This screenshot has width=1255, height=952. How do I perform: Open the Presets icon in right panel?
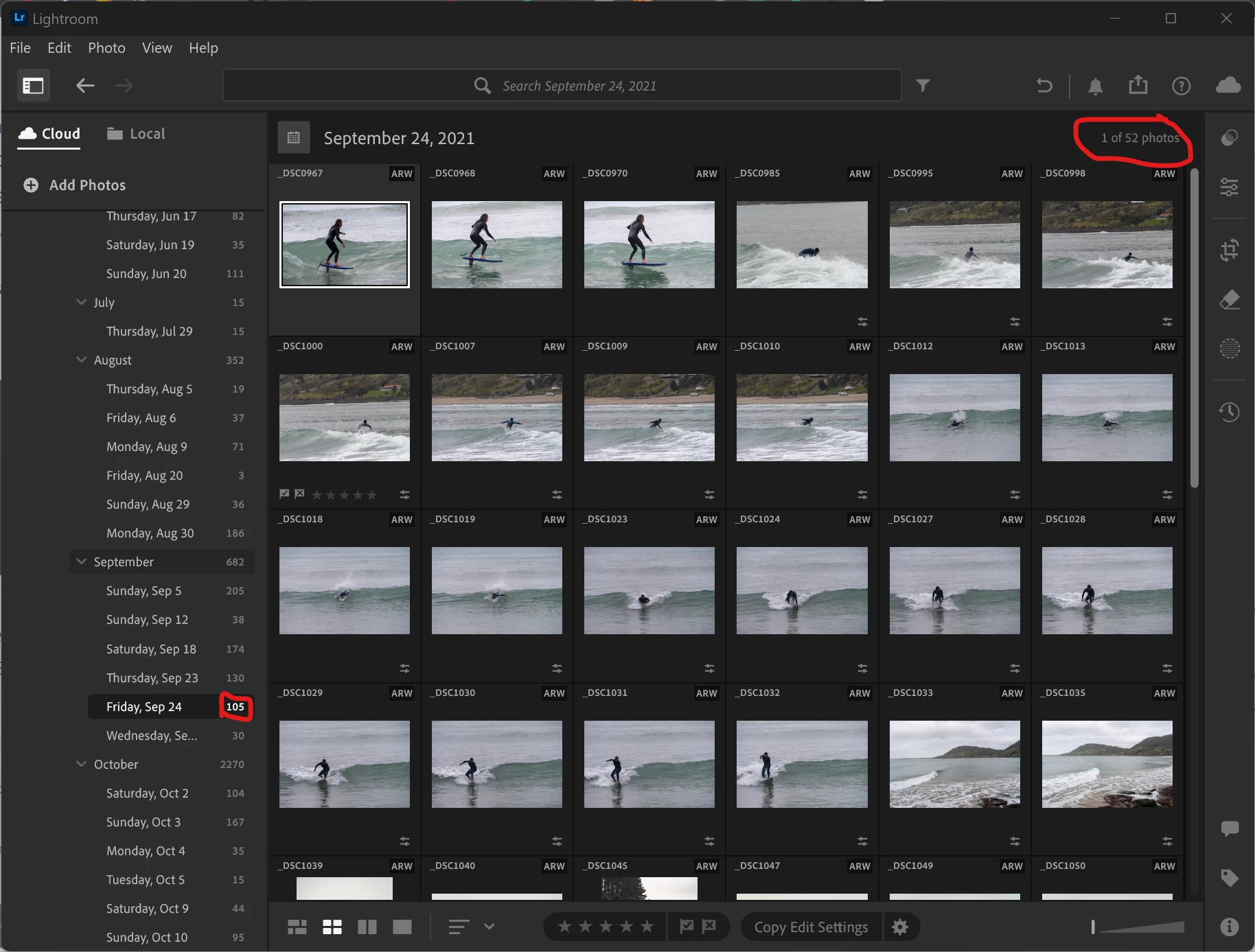click(x=1230, y=137)
